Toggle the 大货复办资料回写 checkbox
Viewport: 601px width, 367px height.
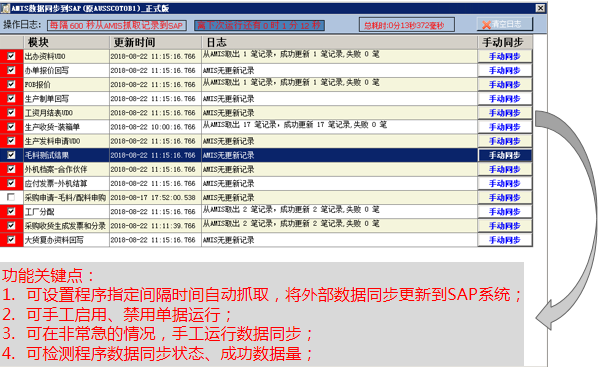point(11,240)
